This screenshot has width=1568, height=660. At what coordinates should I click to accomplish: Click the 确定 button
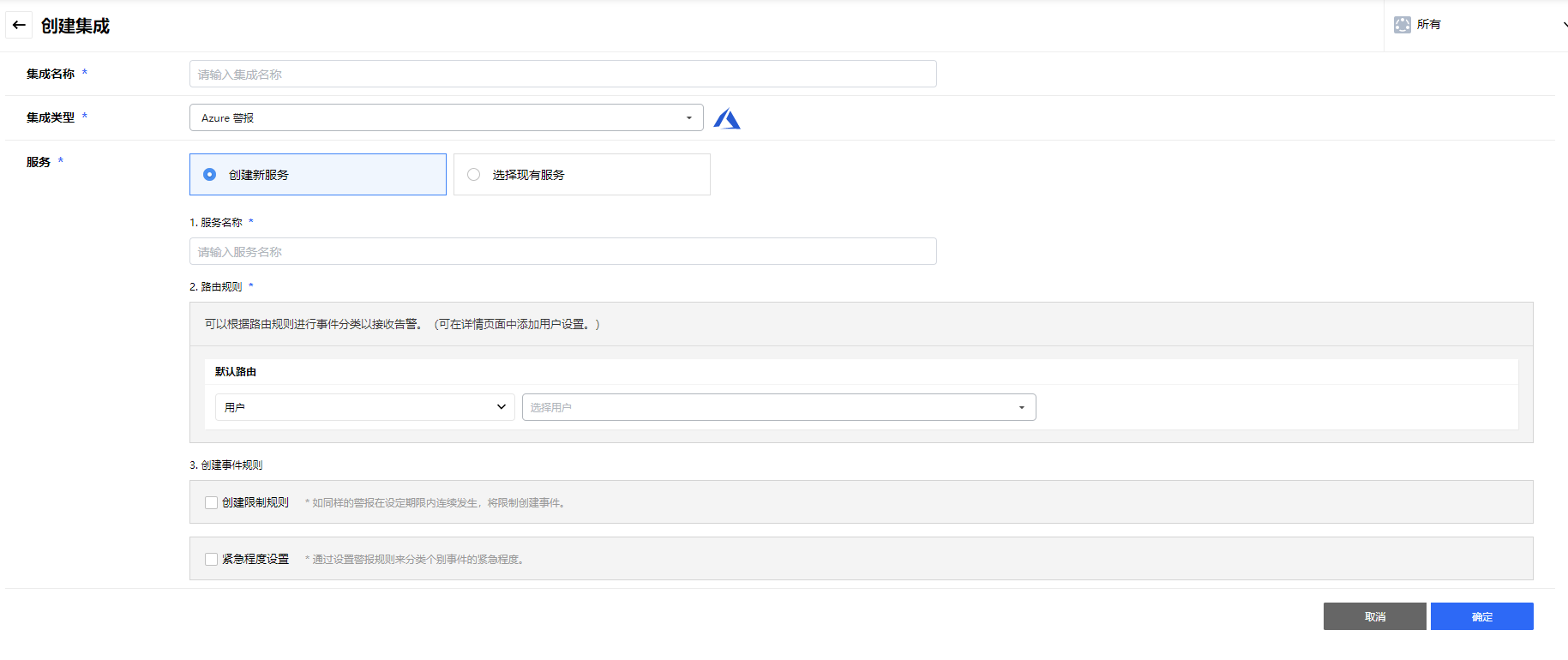click(1481, 616)
